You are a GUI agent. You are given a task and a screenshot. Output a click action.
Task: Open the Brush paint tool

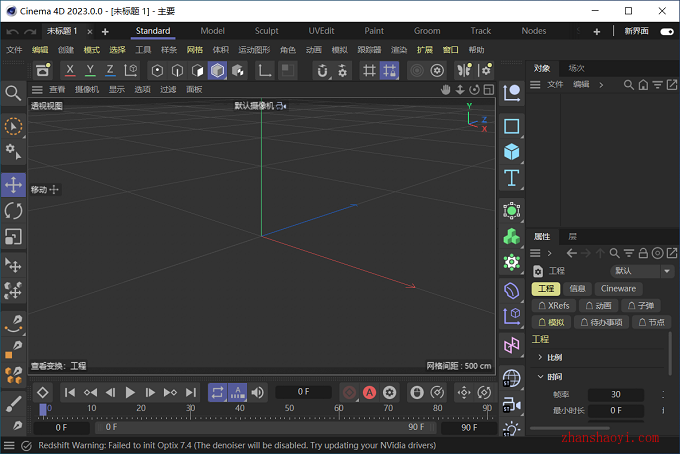click(x=13, y=403)
